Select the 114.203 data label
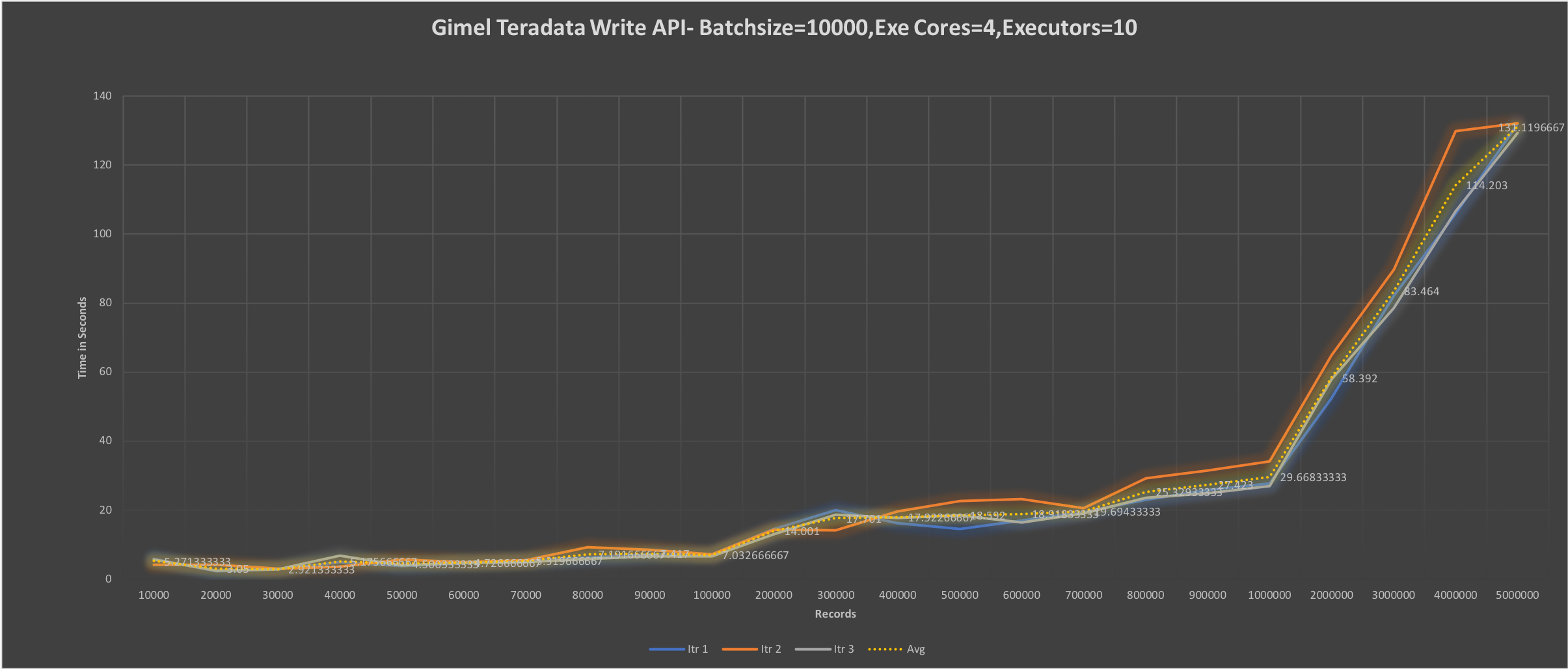Screen dimensions: 1568x669 pyautogui.click(x=1487, y=186)
